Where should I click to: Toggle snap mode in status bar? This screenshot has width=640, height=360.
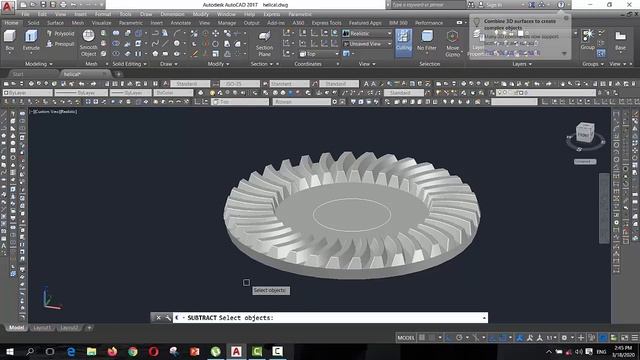[432, 338]
